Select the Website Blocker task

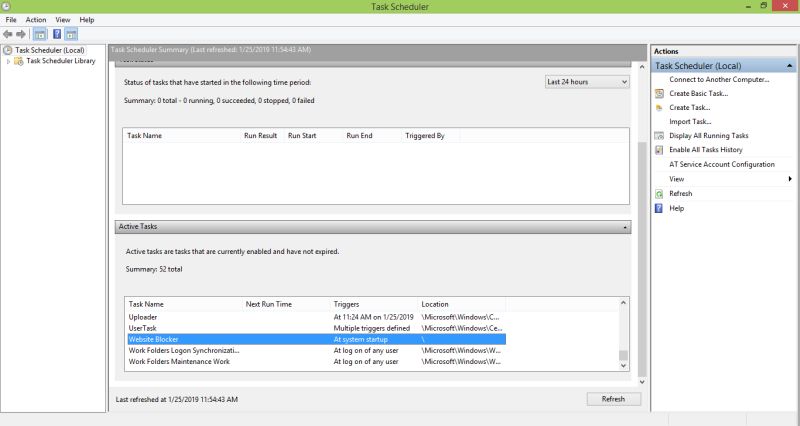coord(316,339)
